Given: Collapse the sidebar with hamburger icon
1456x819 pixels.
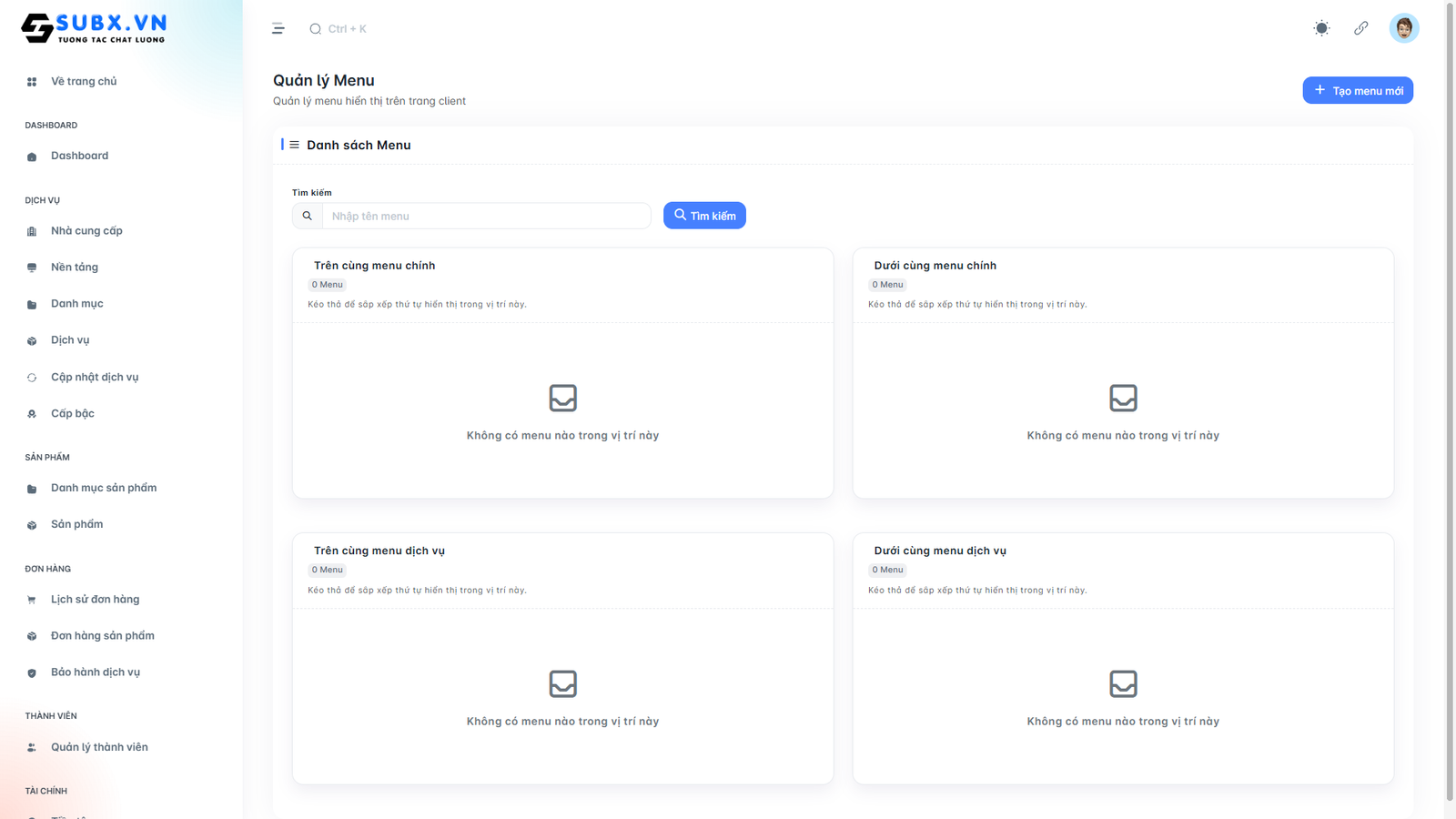Looking at the screenshot, I should point(278,29).
